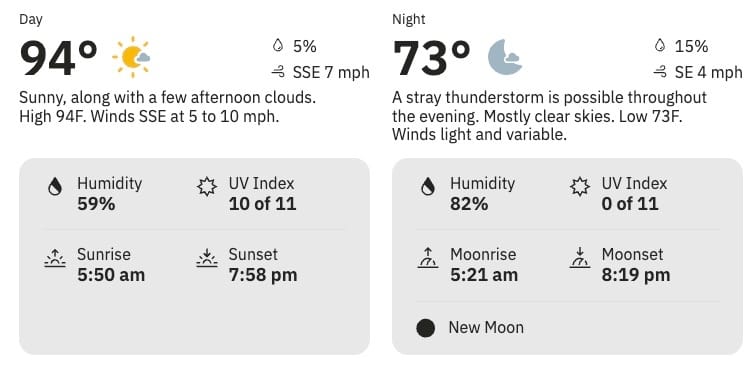Click the night moon and cloud icon
Screen dimensions: 756x366
(x=504, y=57)
